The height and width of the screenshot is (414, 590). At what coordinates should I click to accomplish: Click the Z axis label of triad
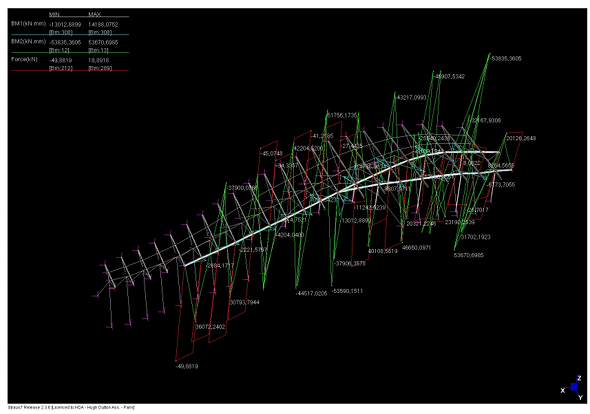pyautogui.click(x=579, y=378)
